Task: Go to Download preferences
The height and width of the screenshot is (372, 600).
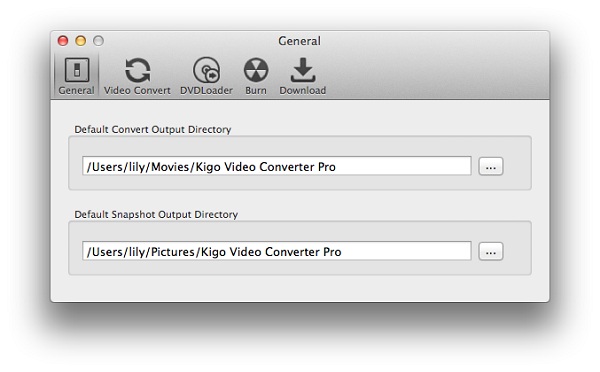Action: pos(303,76)
